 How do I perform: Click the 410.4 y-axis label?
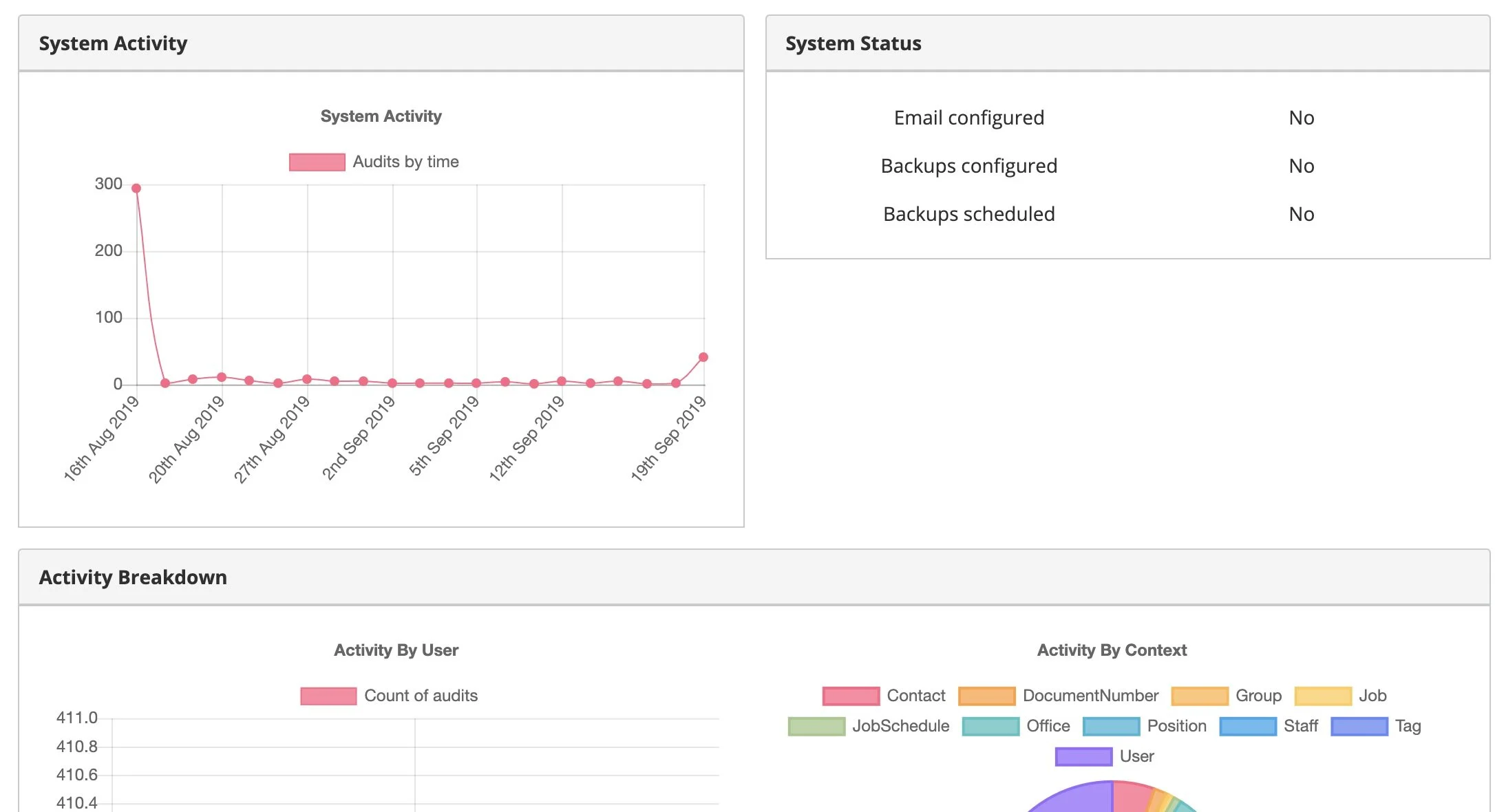click(x=77, y=803)
